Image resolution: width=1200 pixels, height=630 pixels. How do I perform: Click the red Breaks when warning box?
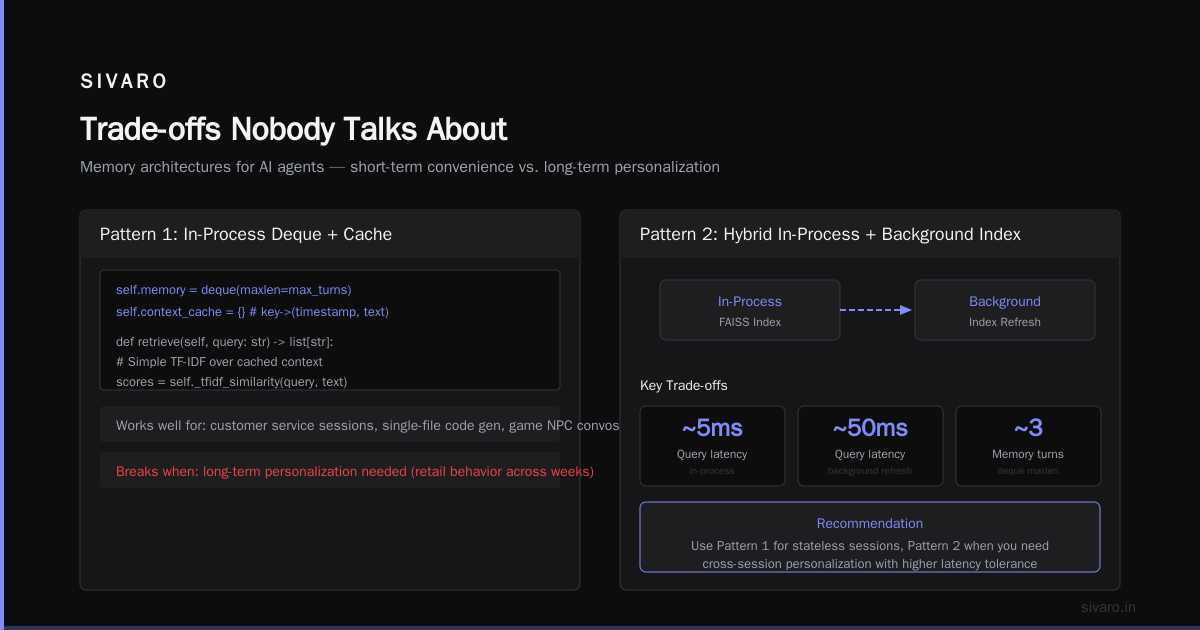330,471
